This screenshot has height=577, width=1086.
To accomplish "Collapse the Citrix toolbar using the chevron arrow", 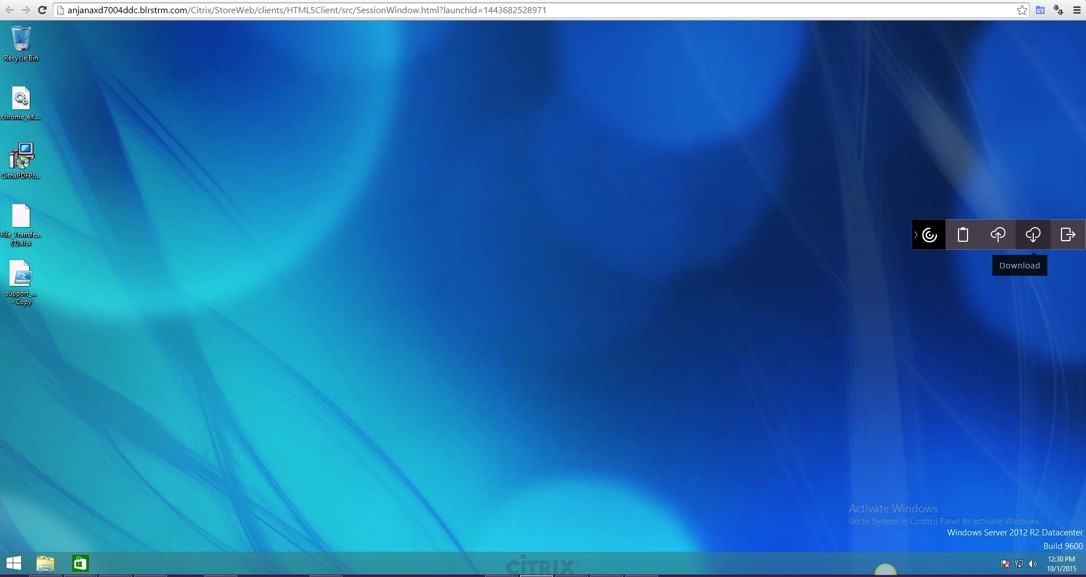I will [915, 235].
